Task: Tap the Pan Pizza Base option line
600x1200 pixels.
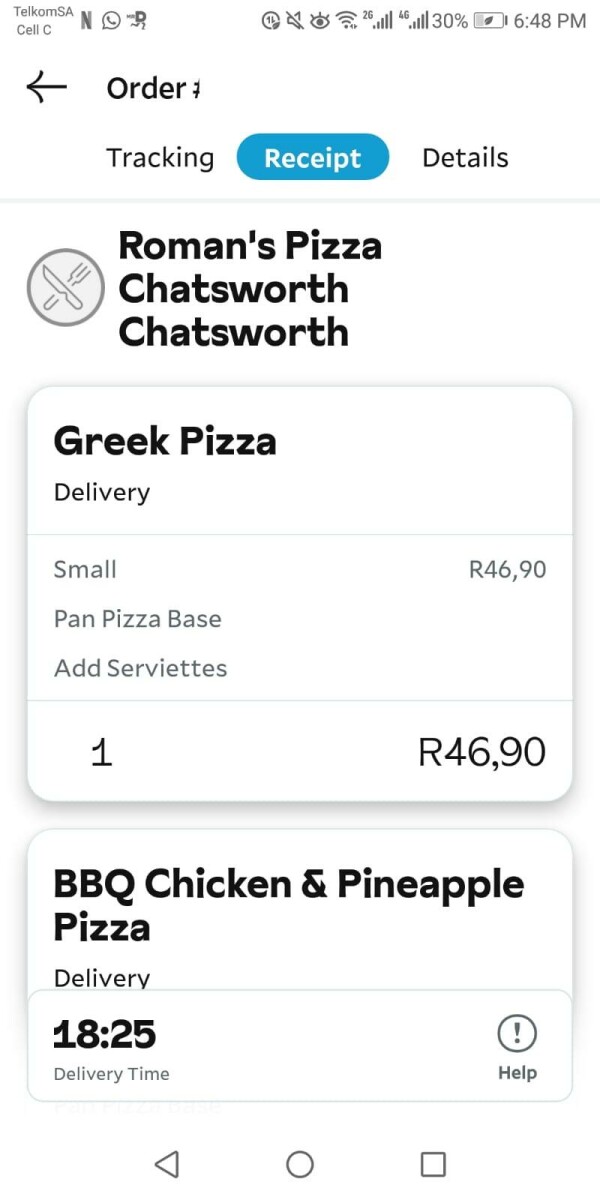Action: point(138,619)
